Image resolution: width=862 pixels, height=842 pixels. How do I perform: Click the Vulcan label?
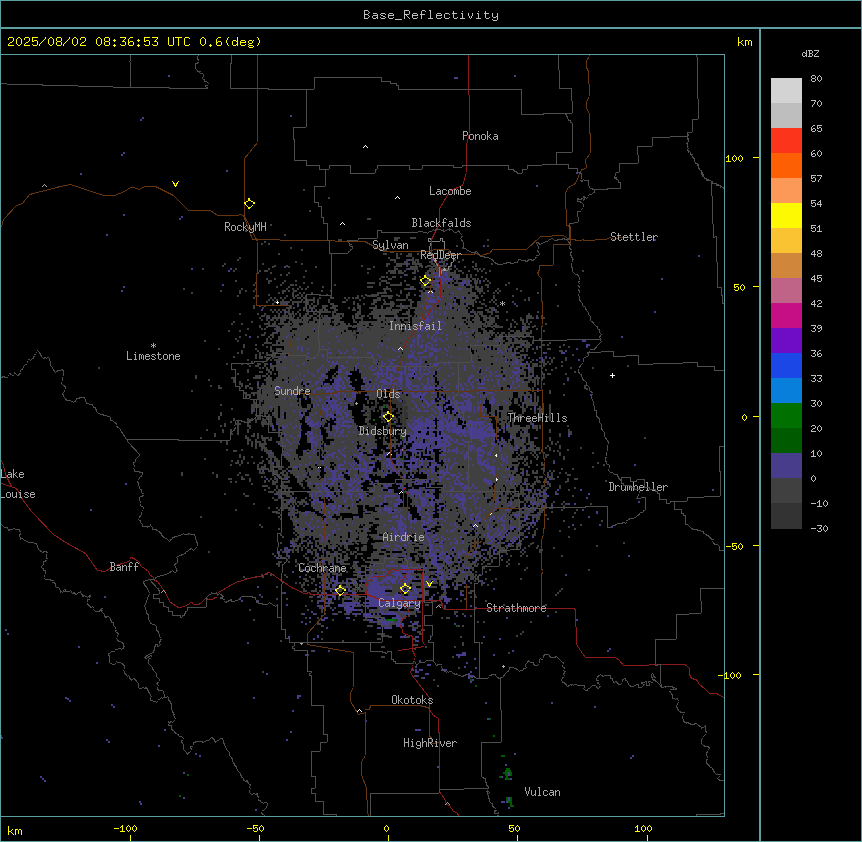(543, 792)
